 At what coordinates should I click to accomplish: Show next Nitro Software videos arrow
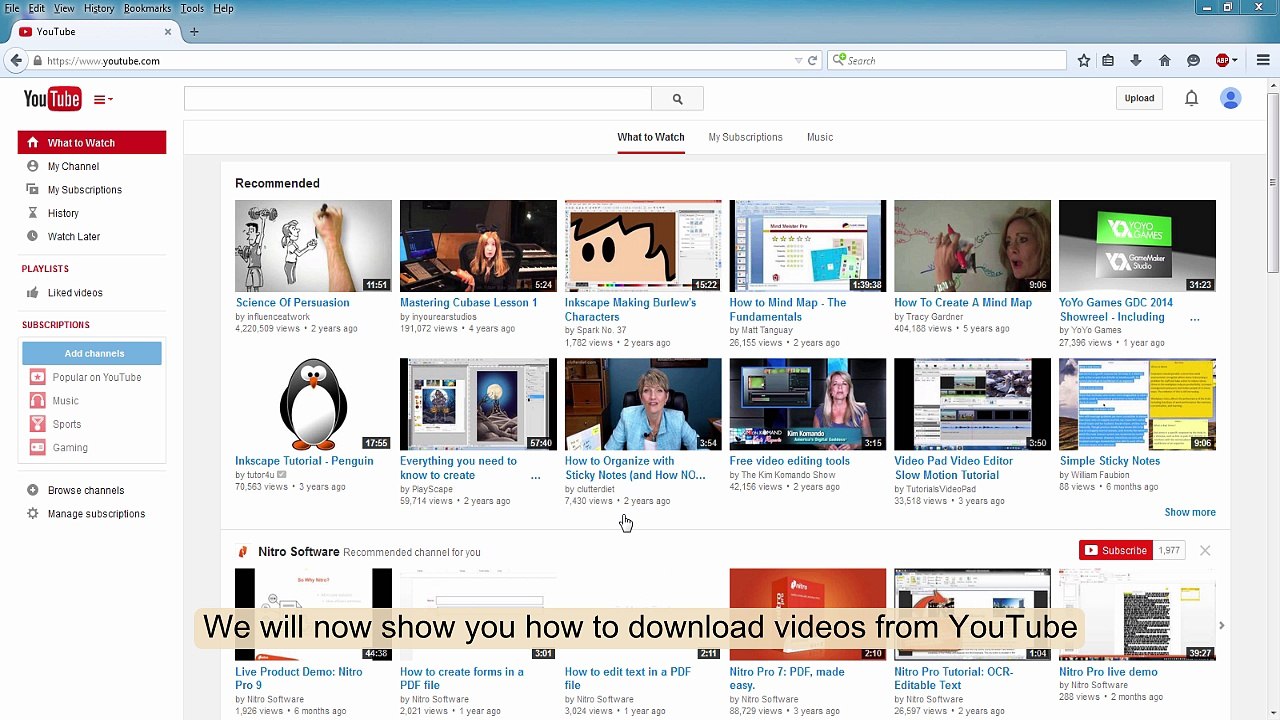pyautogui.click(x=1221, y=625)
